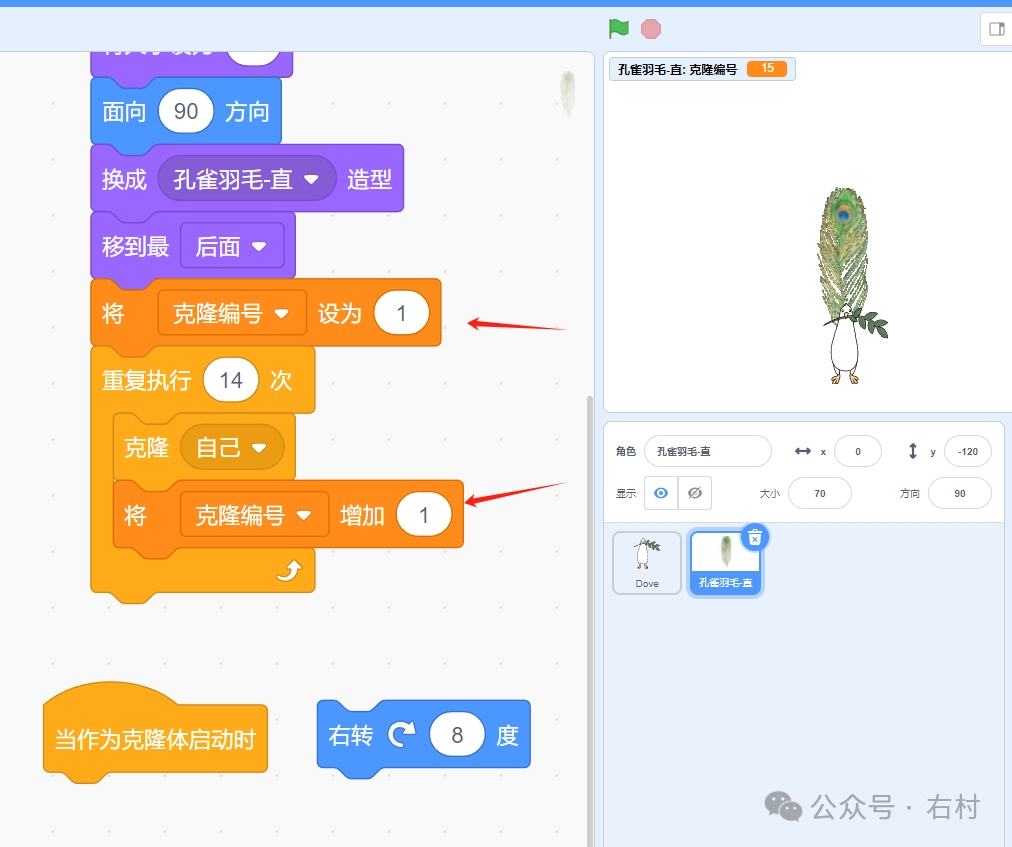Select the 孔雀羽毛-直 sprite thumbnail
The height and width of the screenshot is (847, 1012).
click(725, 561)
